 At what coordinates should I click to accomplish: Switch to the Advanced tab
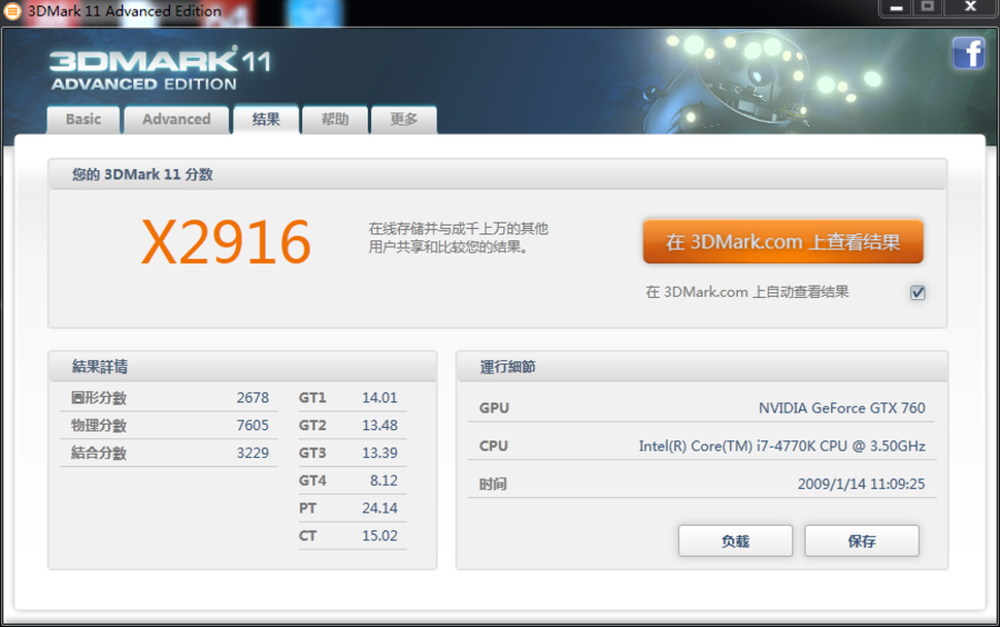click(177, 120)
